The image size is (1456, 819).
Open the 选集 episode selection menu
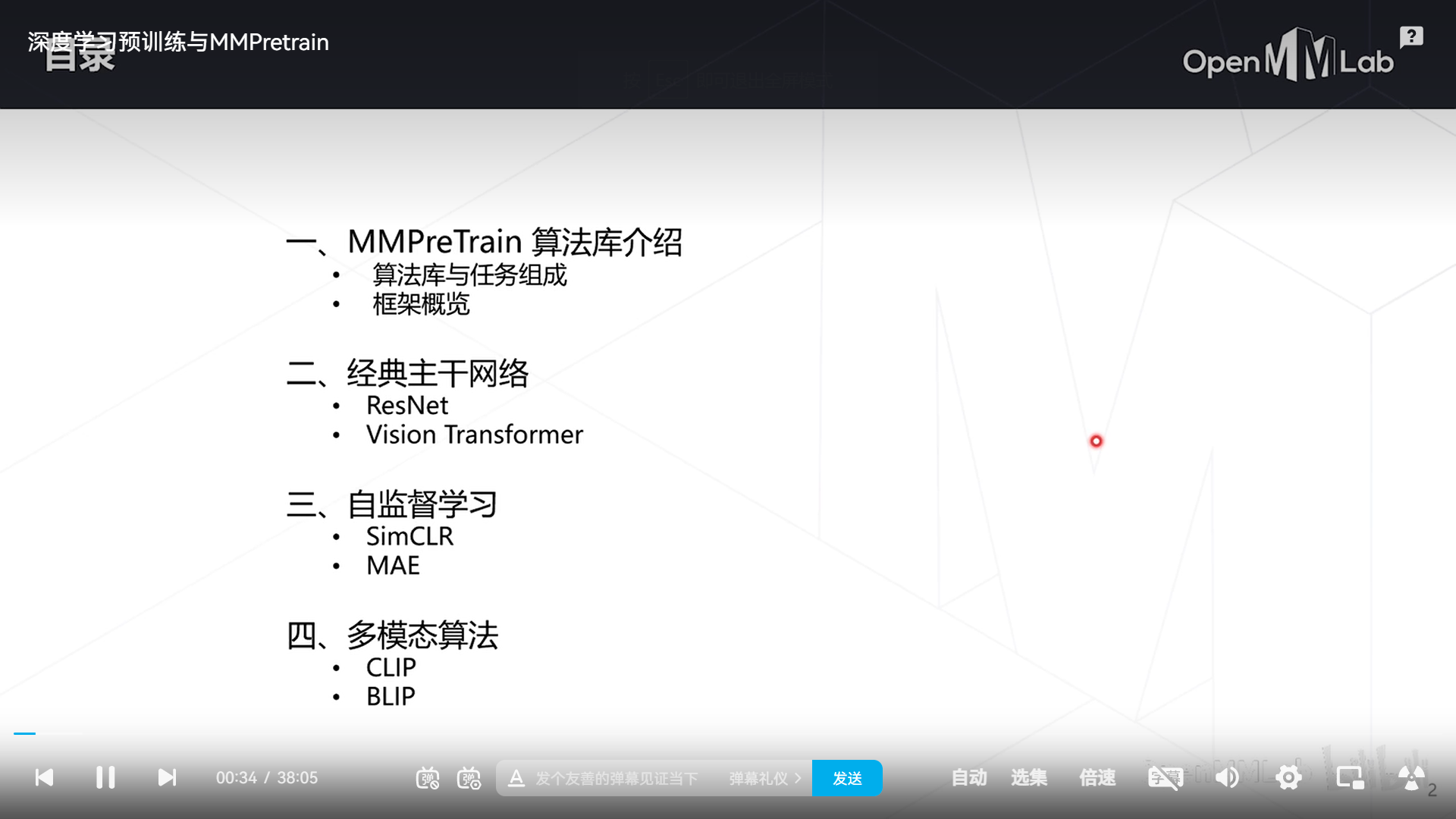(1029, 777)
